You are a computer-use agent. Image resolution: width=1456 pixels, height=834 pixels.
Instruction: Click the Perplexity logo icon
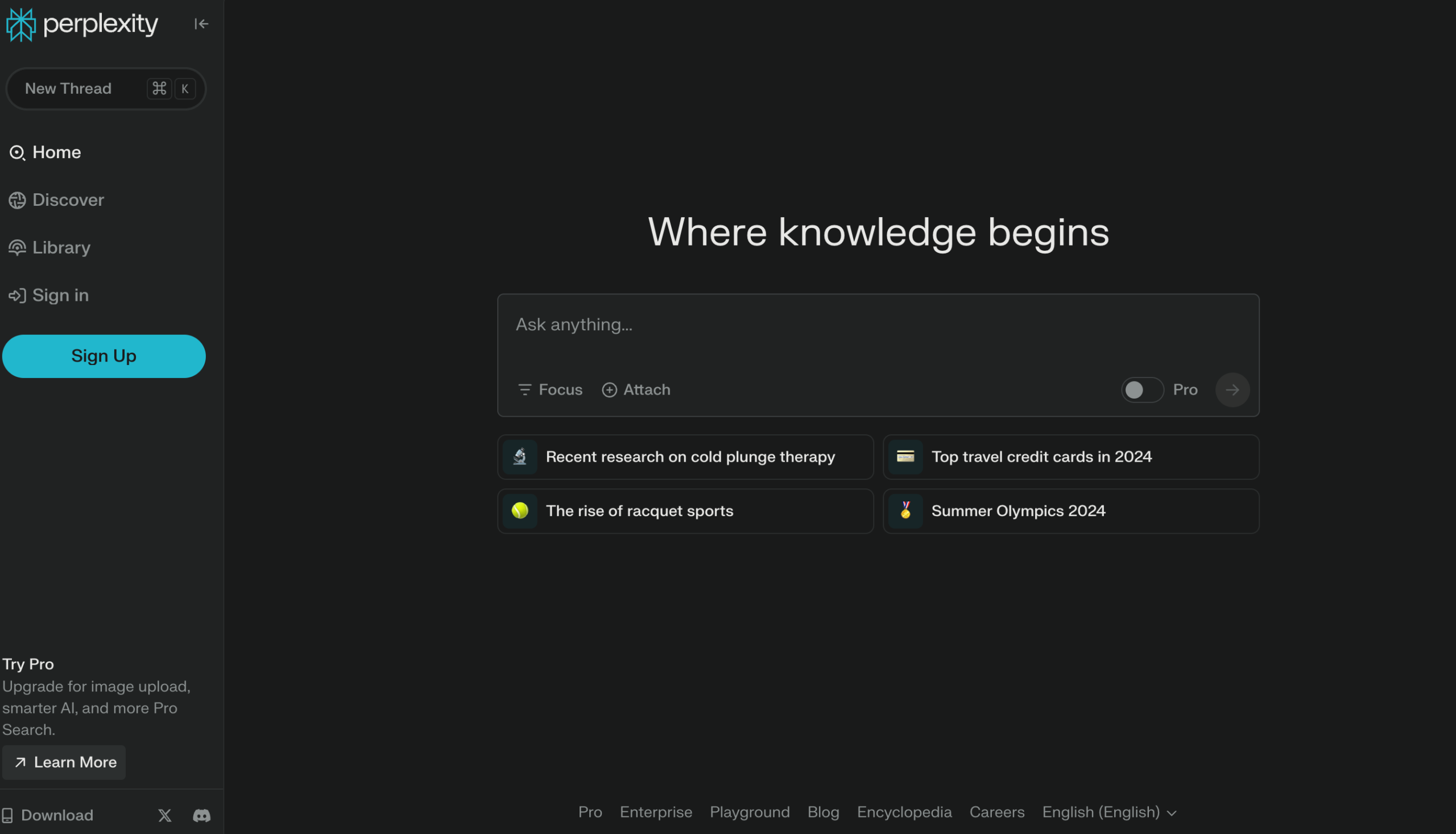pyautogui.click(x=20, y=24)
